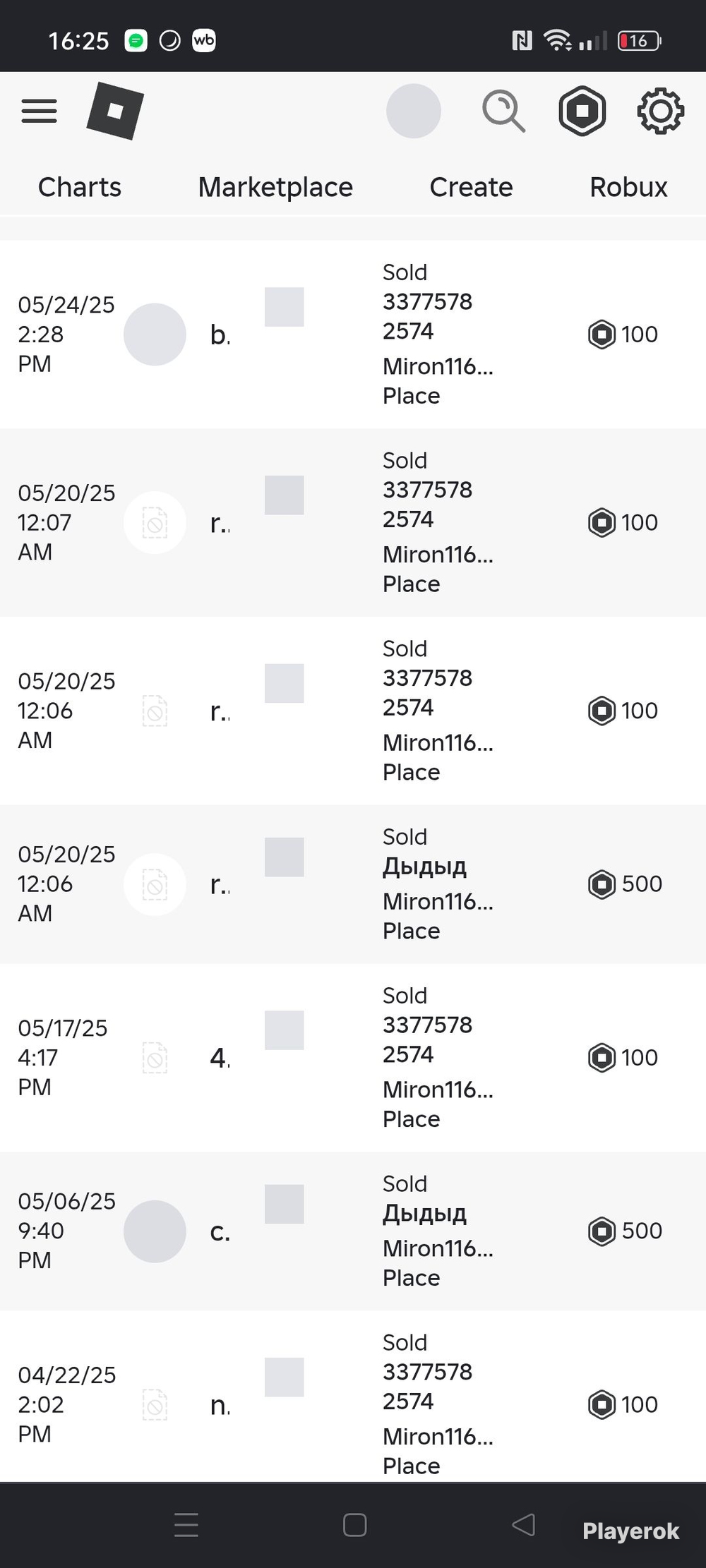This screenshot has height=1568, width=706.
Task: Open Дыдыд item link from 05/20/25 sale
Action: tap(424, 866)
